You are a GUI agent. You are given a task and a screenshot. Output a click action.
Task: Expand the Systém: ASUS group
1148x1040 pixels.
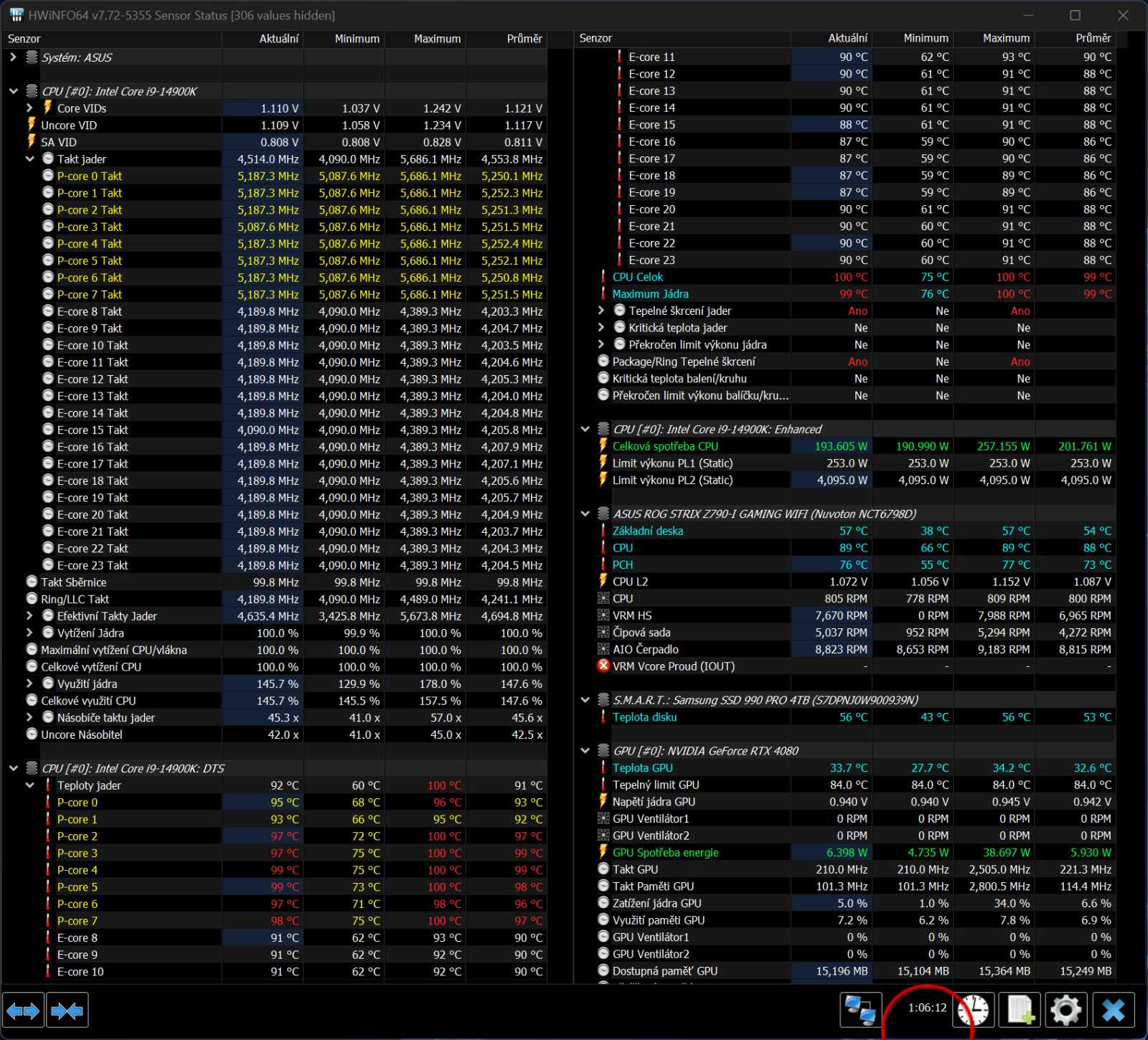[13, 57]
